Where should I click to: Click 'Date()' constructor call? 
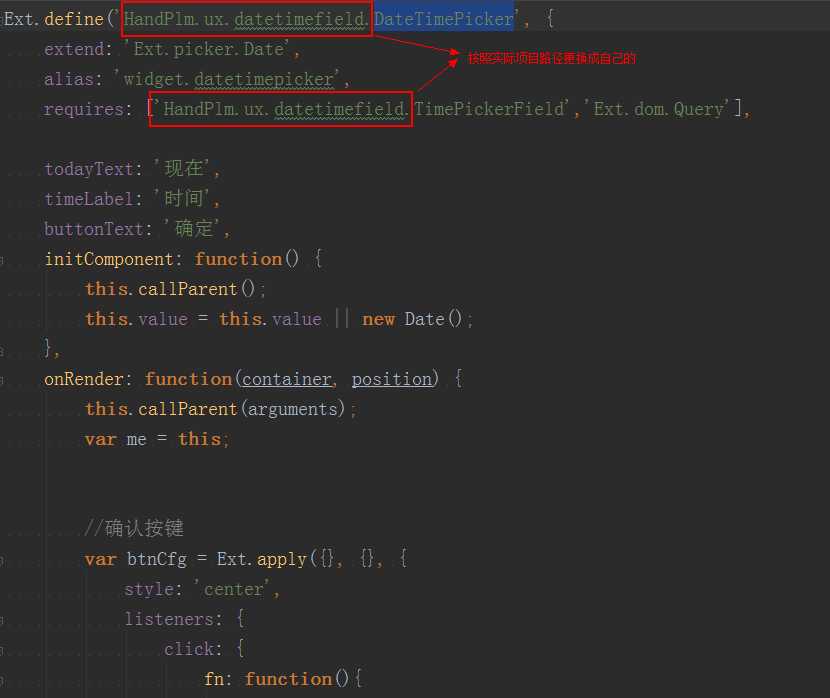pos(433,319)
